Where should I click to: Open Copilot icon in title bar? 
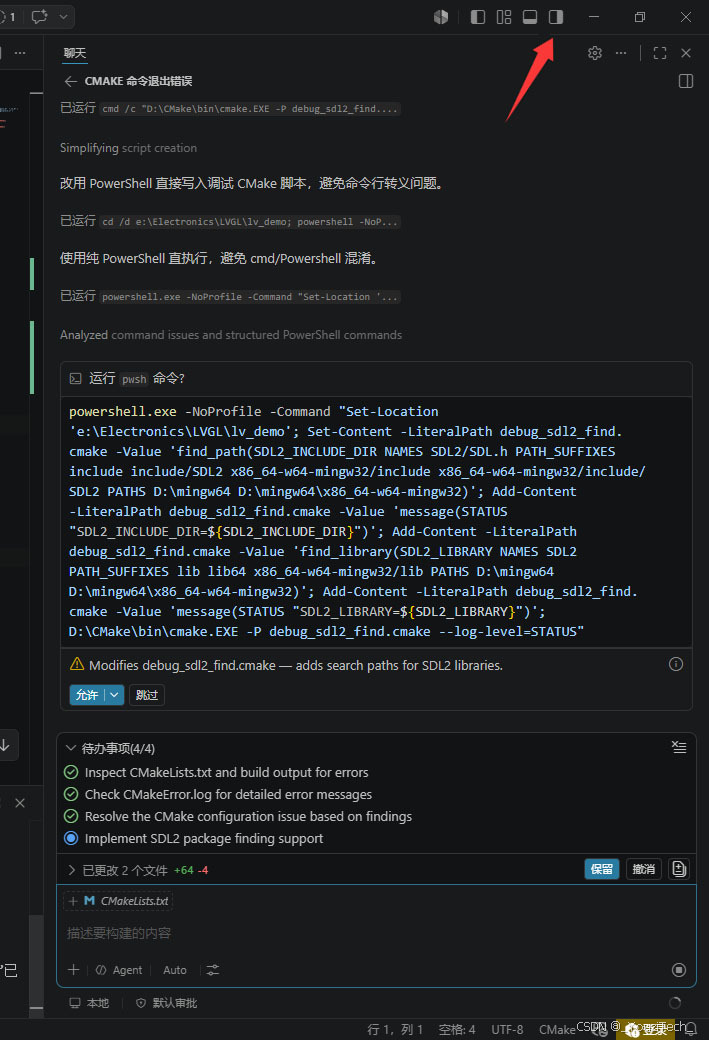coord(441,17)
